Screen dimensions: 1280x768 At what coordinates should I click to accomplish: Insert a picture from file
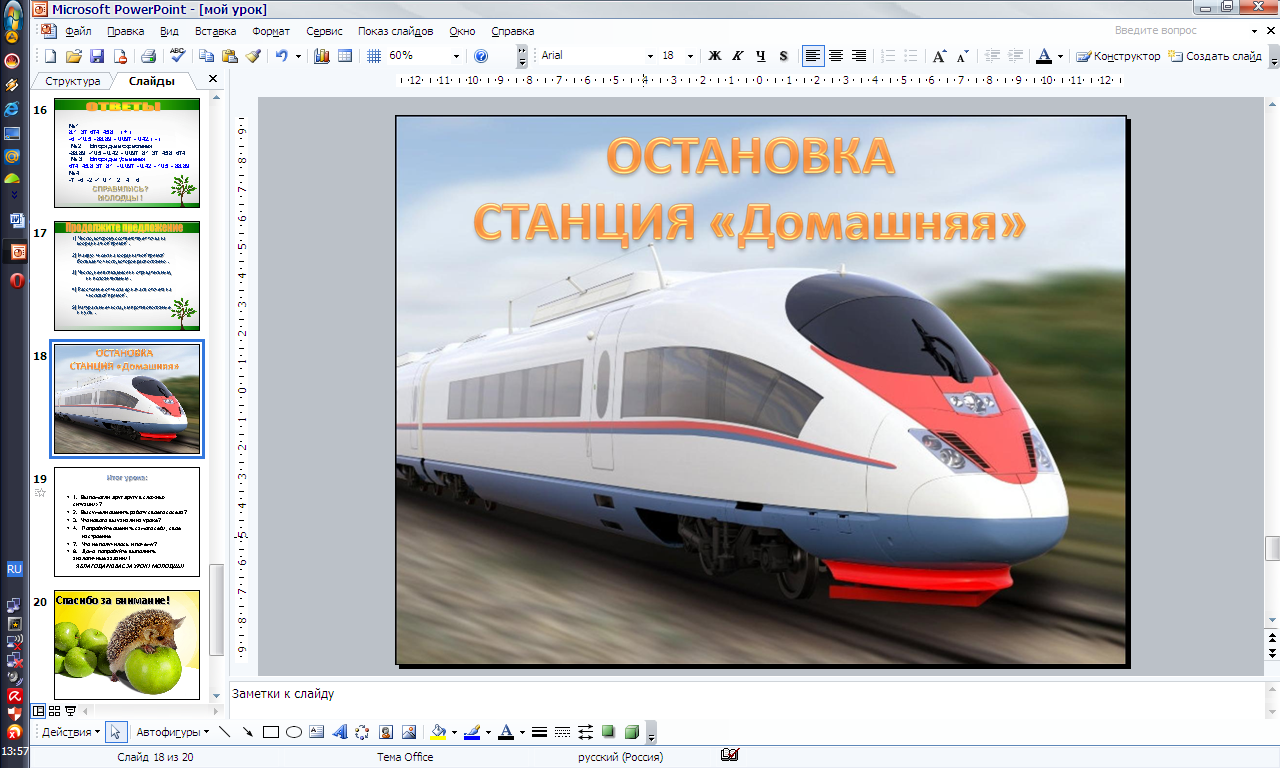click(408, 732)
